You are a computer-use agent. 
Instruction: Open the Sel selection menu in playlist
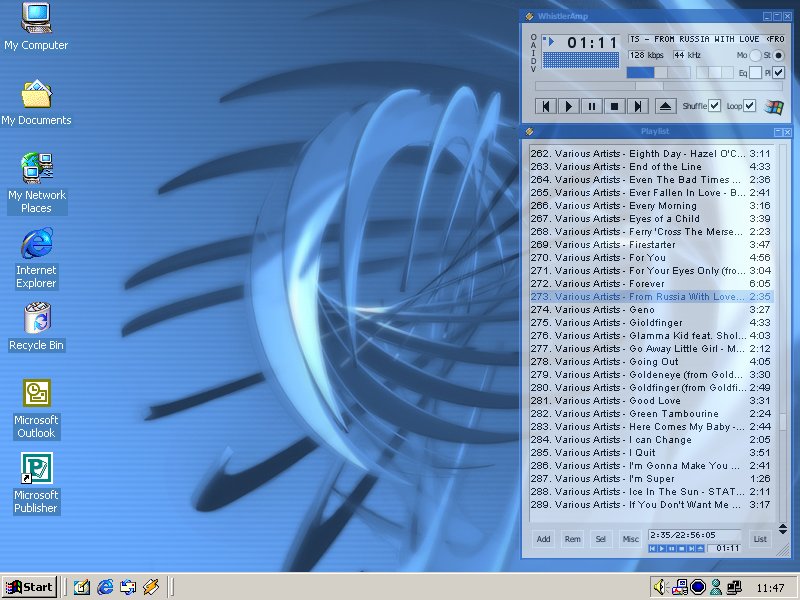point(601,539)
